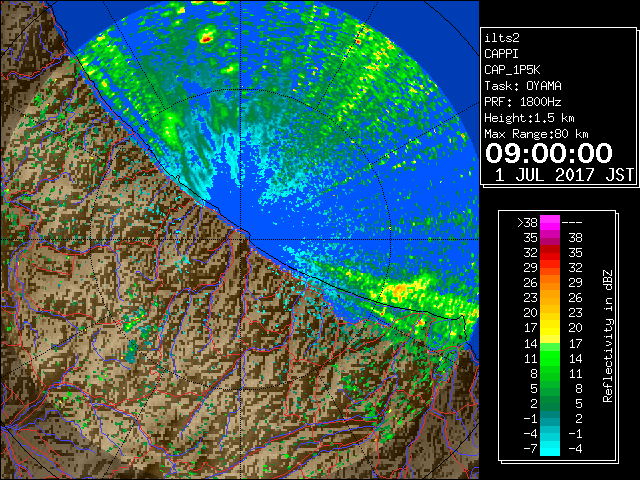Click the '-7' legend label at bottom
The image size is (640, 480).
pos(530,448)
